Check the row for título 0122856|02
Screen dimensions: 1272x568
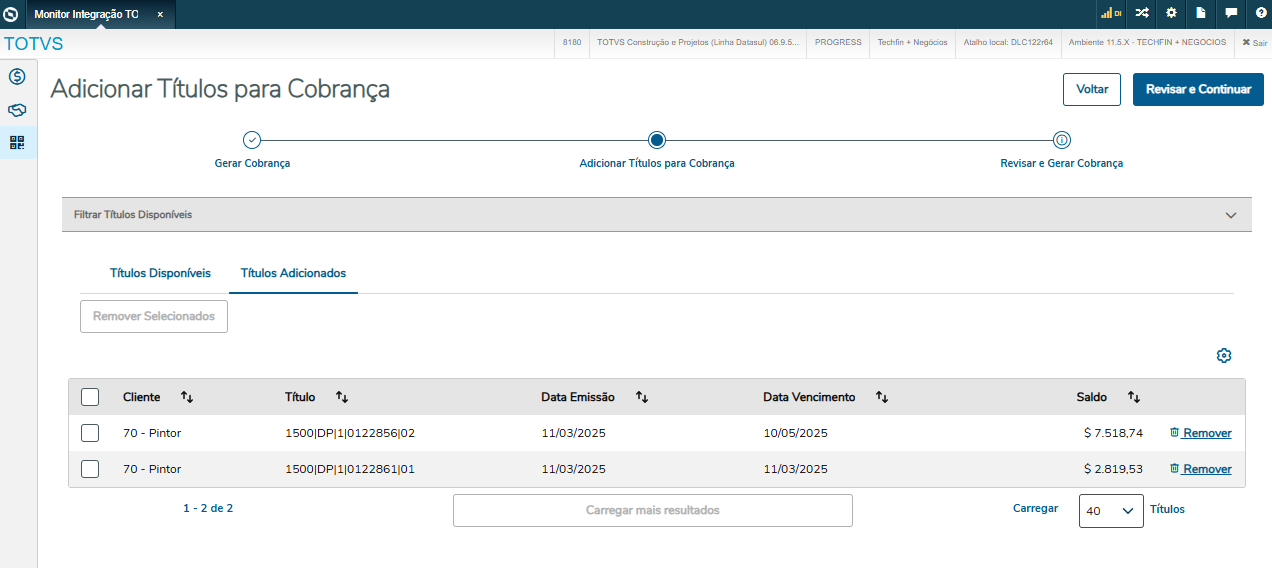coord(90,433)
